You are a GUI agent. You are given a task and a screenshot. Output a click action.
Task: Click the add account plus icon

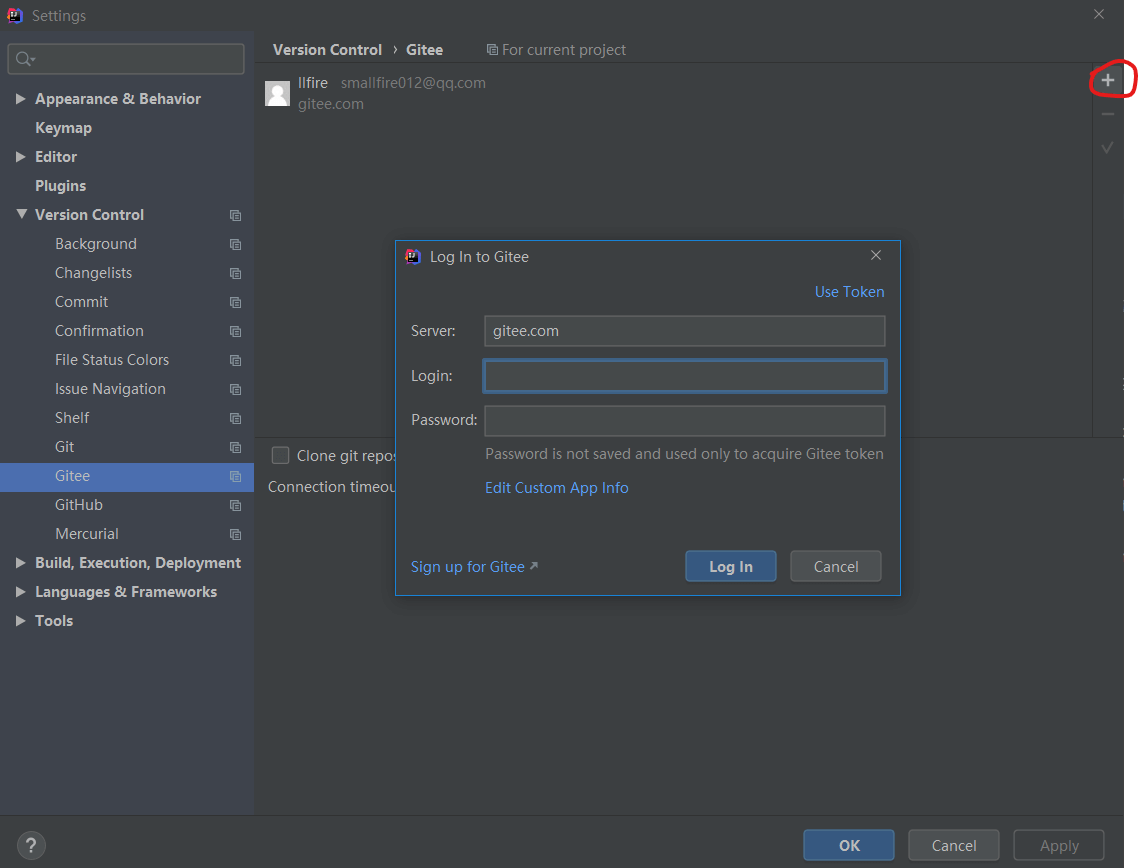[1107, 80]
